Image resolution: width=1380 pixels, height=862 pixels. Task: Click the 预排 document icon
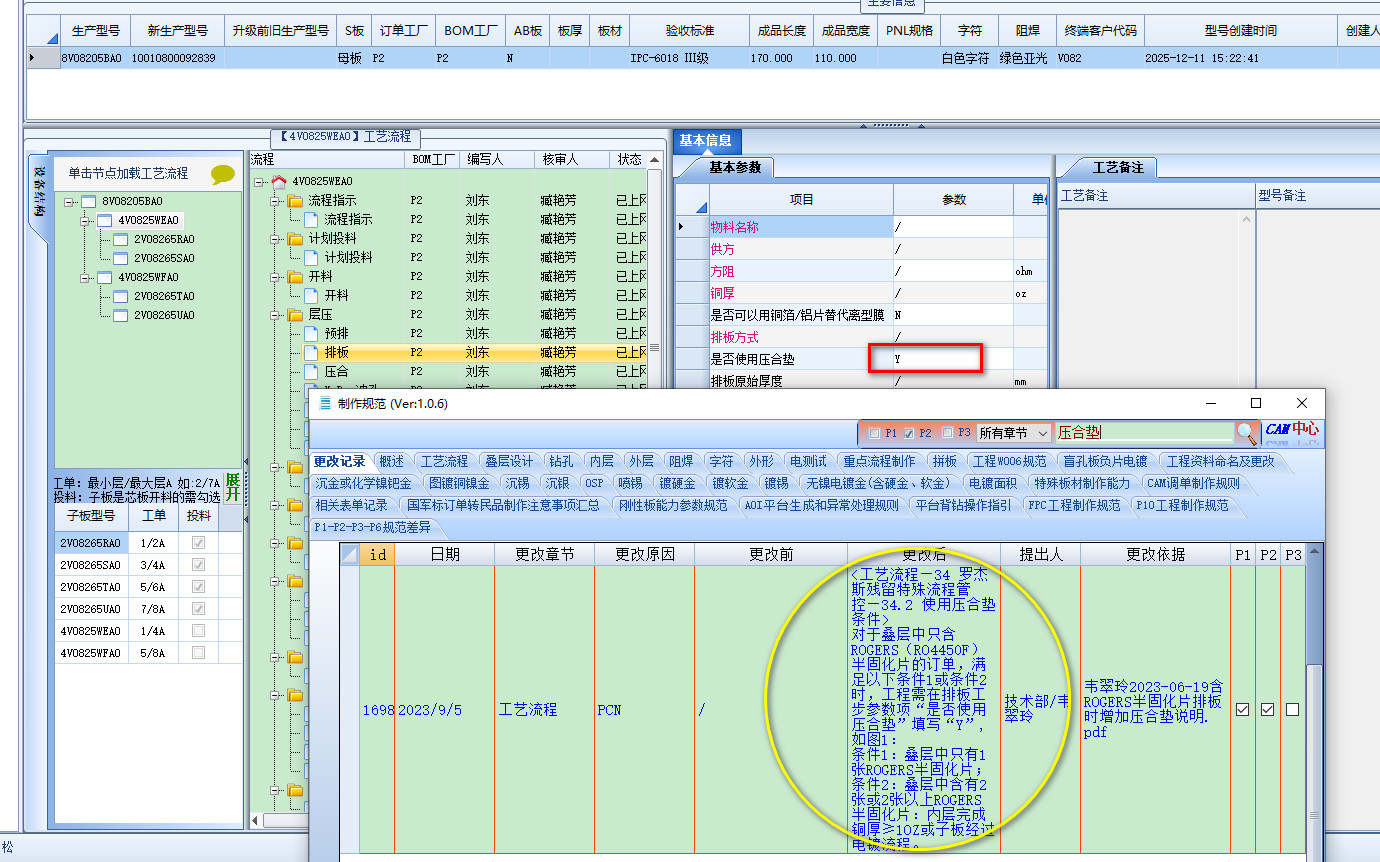click(x=311, y=333)
